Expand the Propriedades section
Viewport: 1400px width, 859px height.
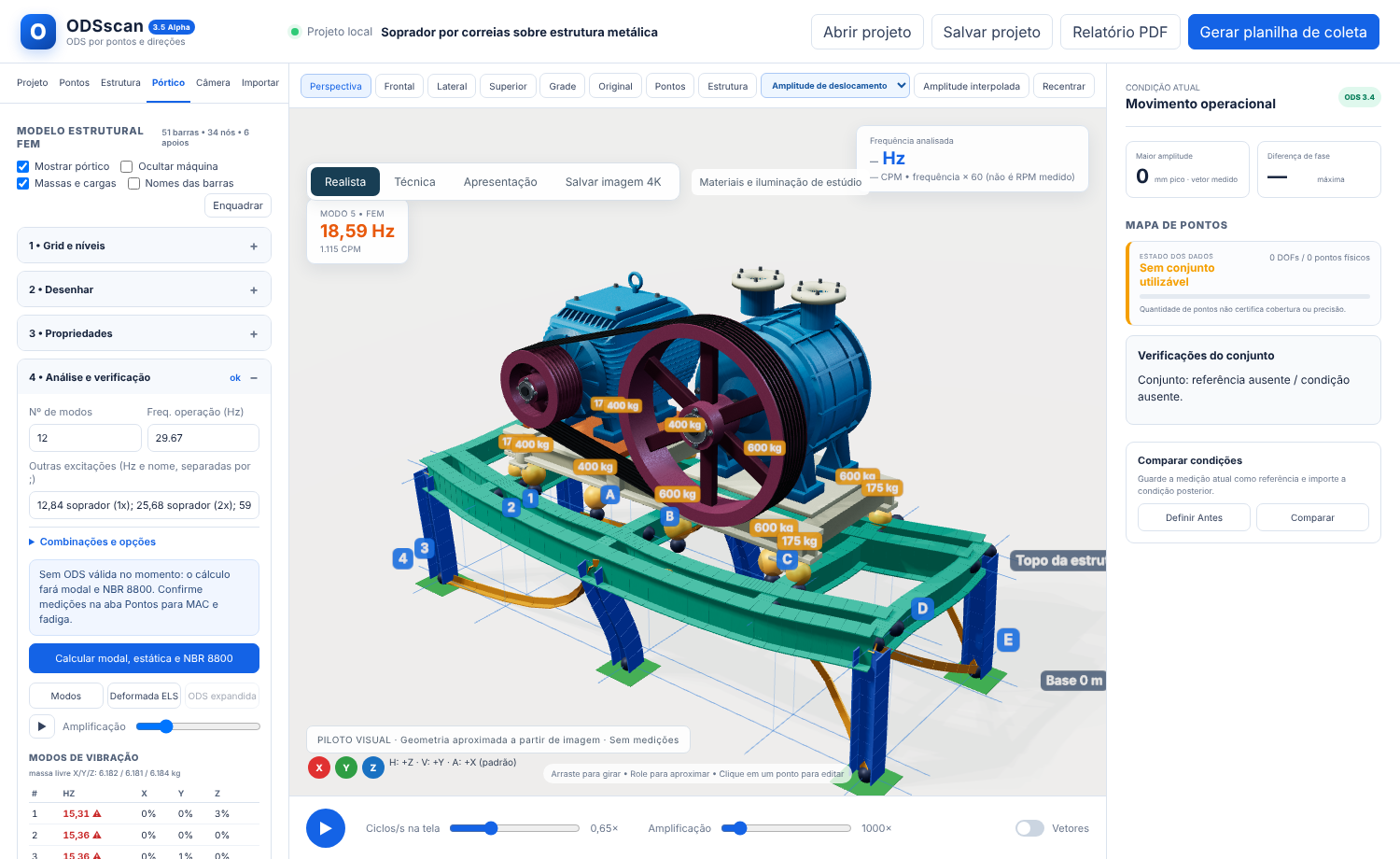pyautogui.click(x=144, y=333)
